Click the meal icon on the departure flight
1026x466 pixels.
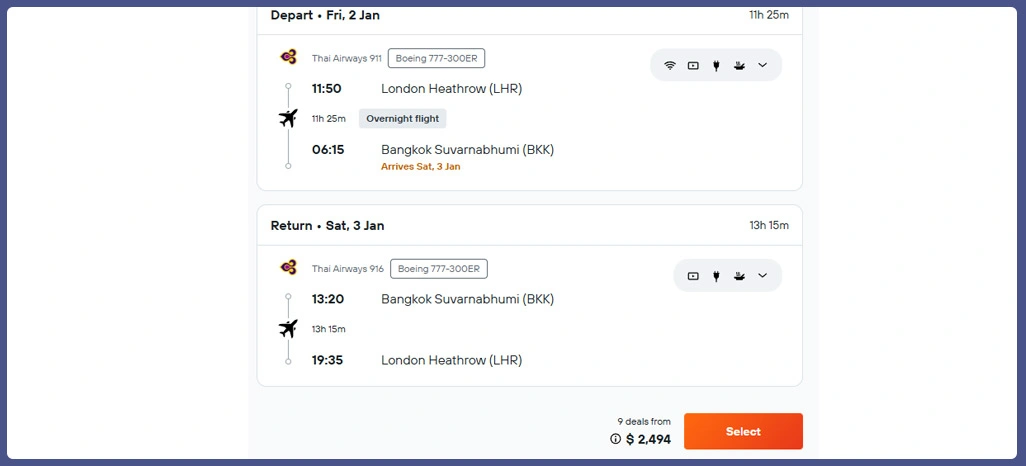(x=739, y=66)
